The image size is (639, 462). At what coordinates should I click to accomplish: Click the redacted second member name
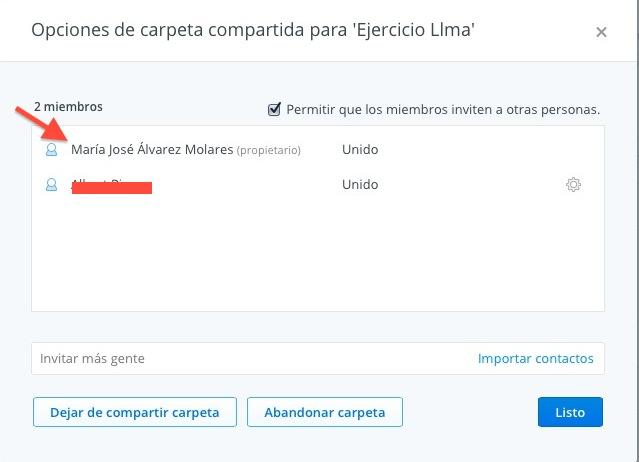point(111,186)
